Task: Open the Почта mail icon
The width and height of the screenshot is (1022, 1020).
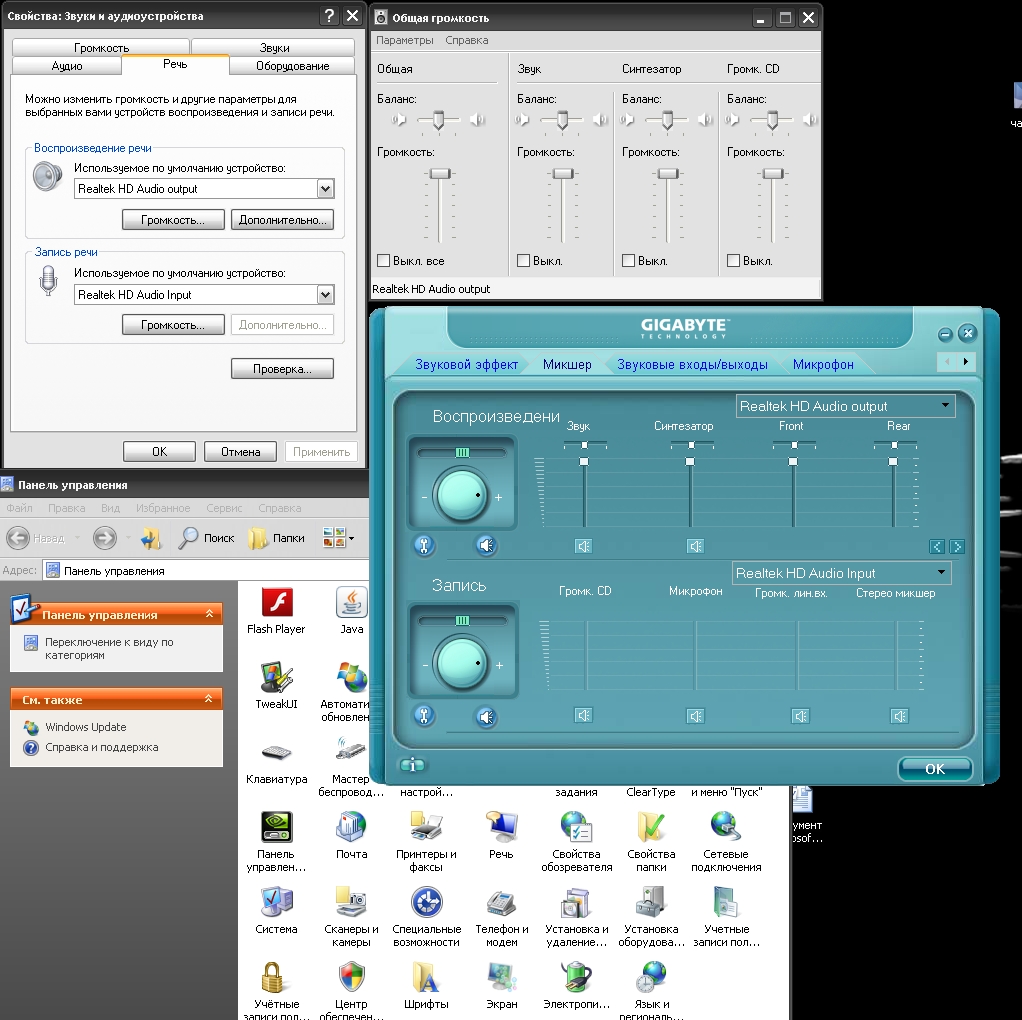Action: click(351, 827)
